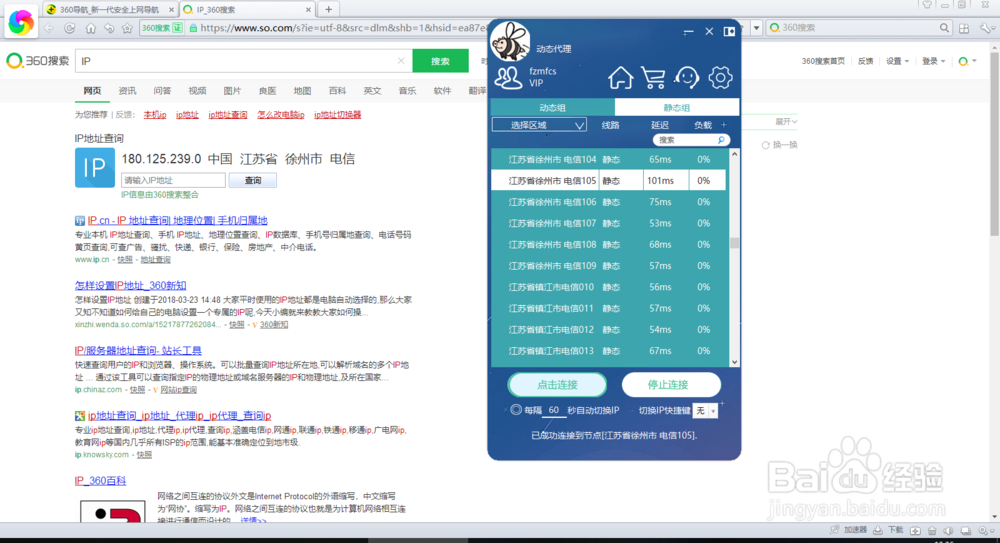
Task: Switch to the 动态组 tab
Action: pyautogui.click(x=552, y=107)
